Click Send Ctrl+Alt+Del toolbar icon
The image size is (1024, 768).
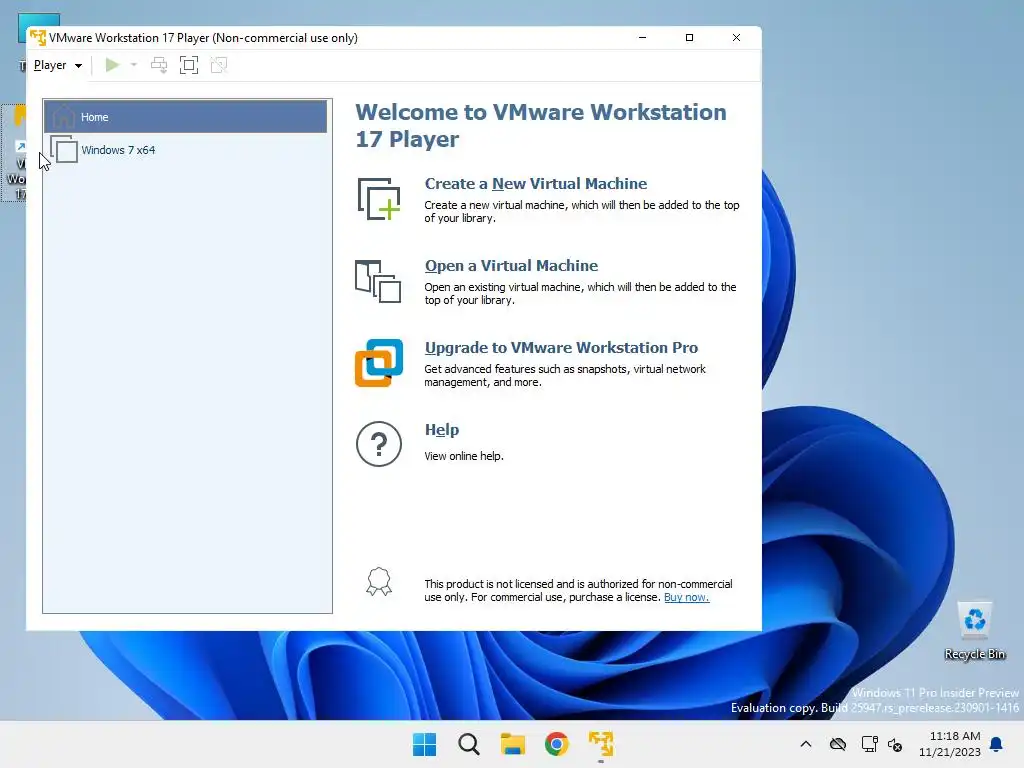tap(159, 65)
